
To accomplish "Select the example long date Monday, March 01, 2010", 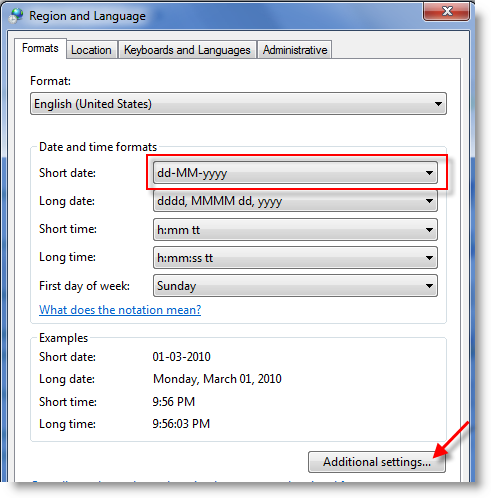I will 217,379.
